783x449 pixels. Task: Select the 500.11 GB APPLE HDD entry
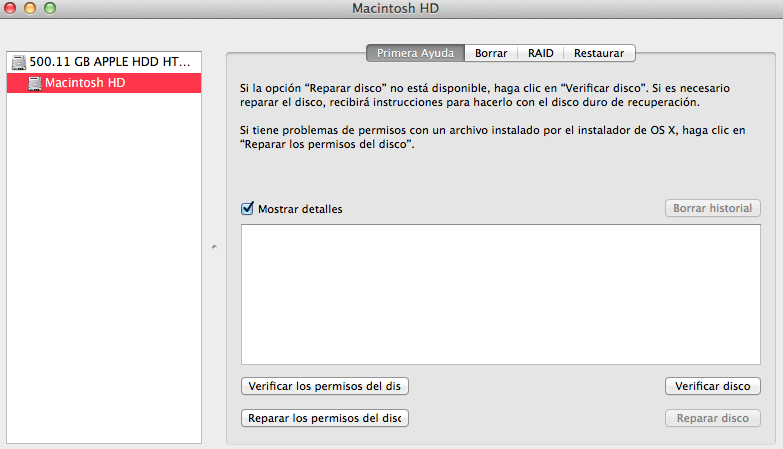pyautogui.click(x=109, y=62)
